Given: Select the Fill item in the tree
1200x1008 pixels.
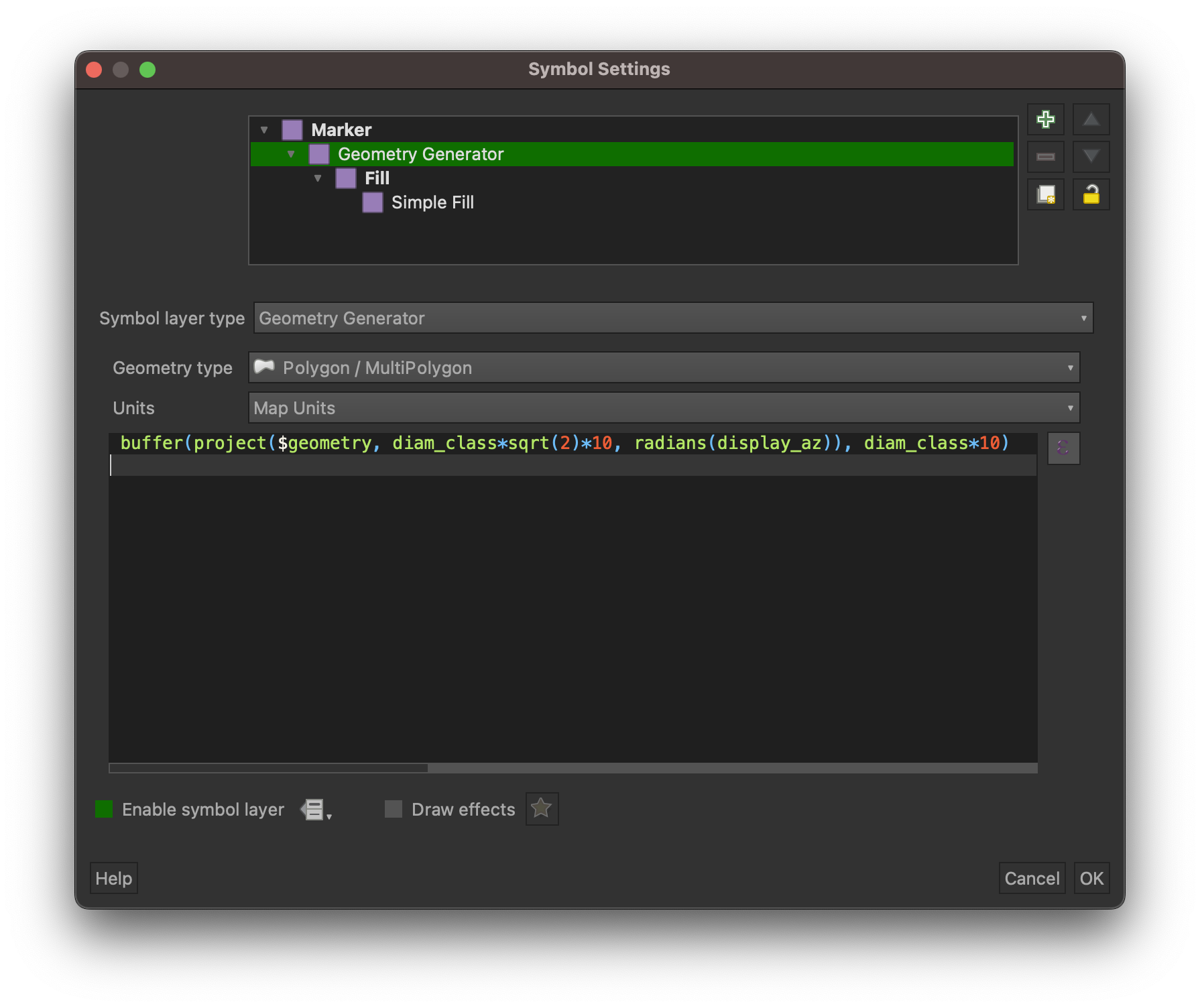Looking at the screenshot, I should click(x=377, y=178).
